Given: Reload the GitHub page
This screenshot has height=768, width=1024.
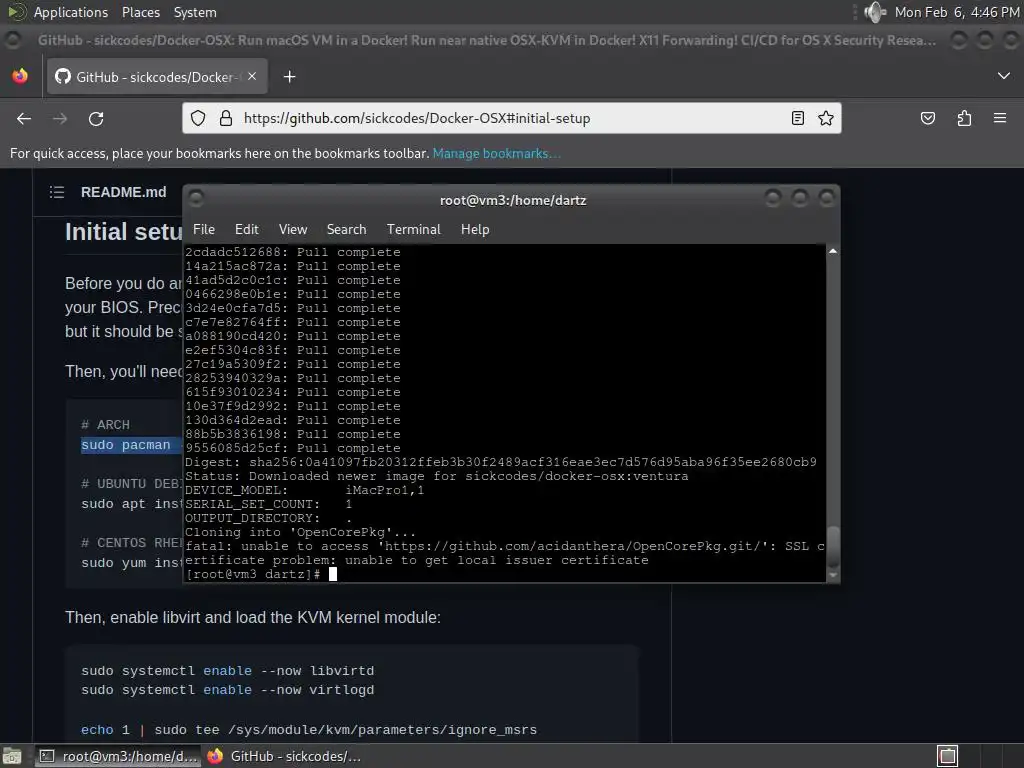Looking at the screenshot, I should [x=96, y=118].
